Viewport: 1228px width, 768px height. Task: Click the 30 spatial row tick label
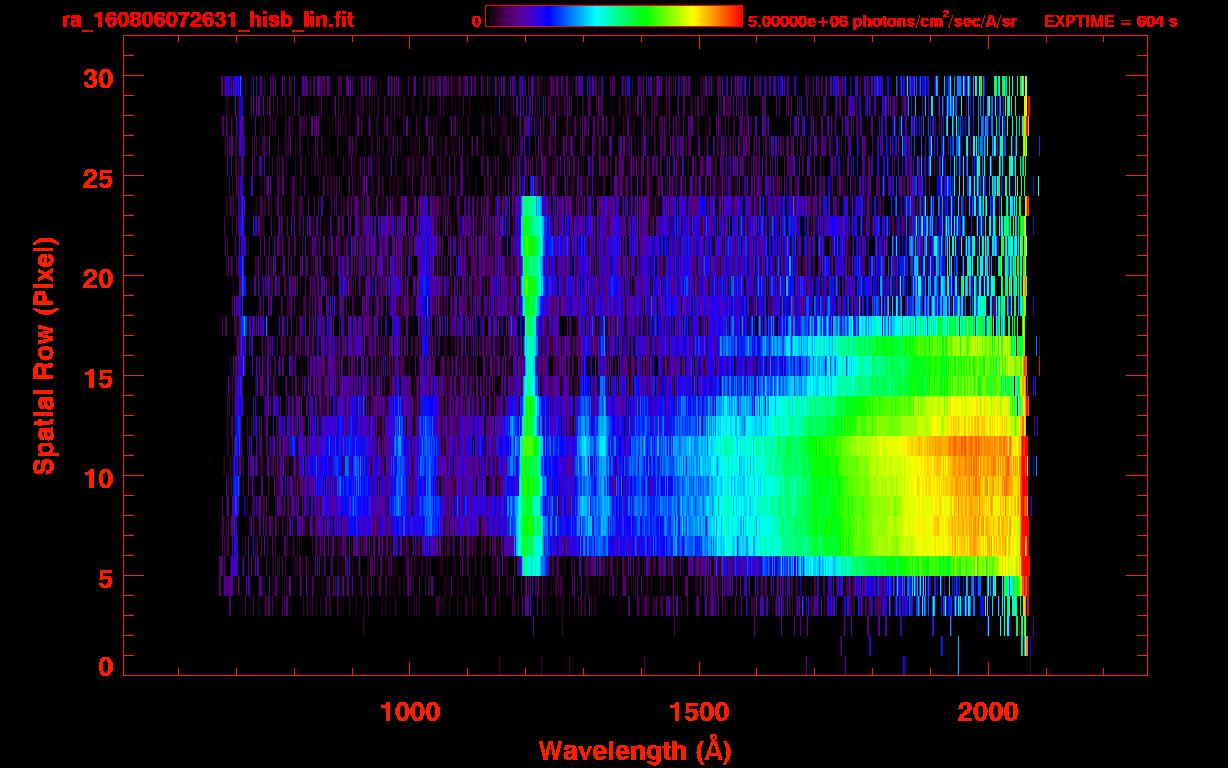99,77
